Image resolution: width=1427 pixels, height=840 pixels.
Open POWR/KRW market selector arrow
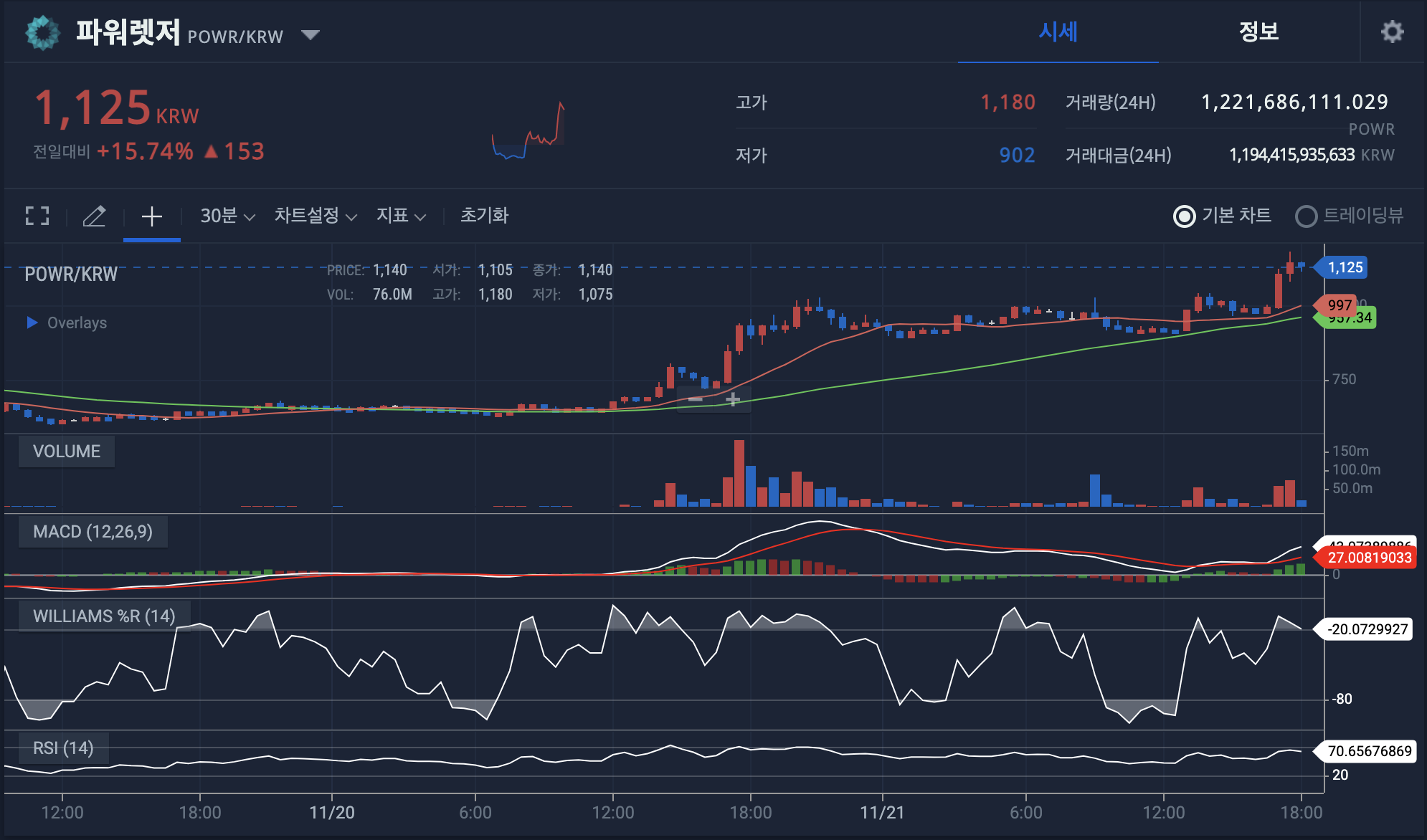pos(310,34)
